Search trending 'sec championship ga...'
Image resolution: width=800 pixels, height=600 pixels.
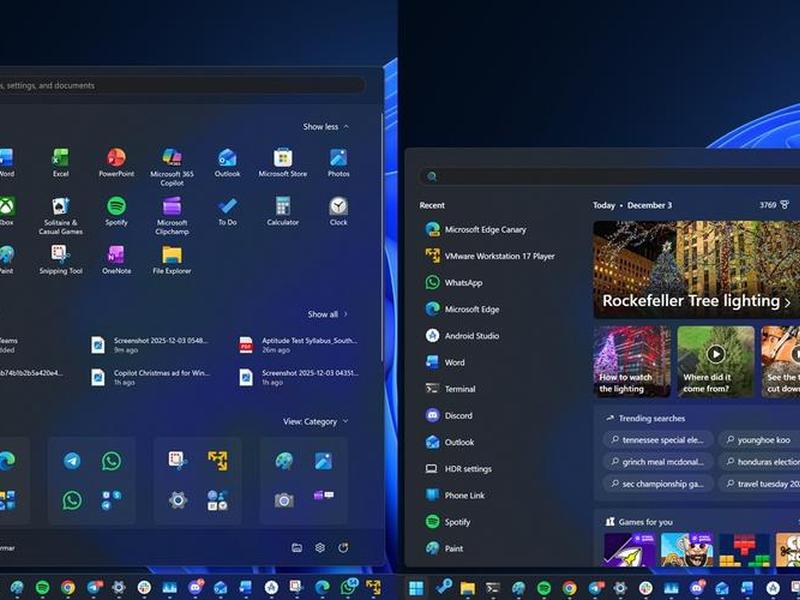point(658,484)
